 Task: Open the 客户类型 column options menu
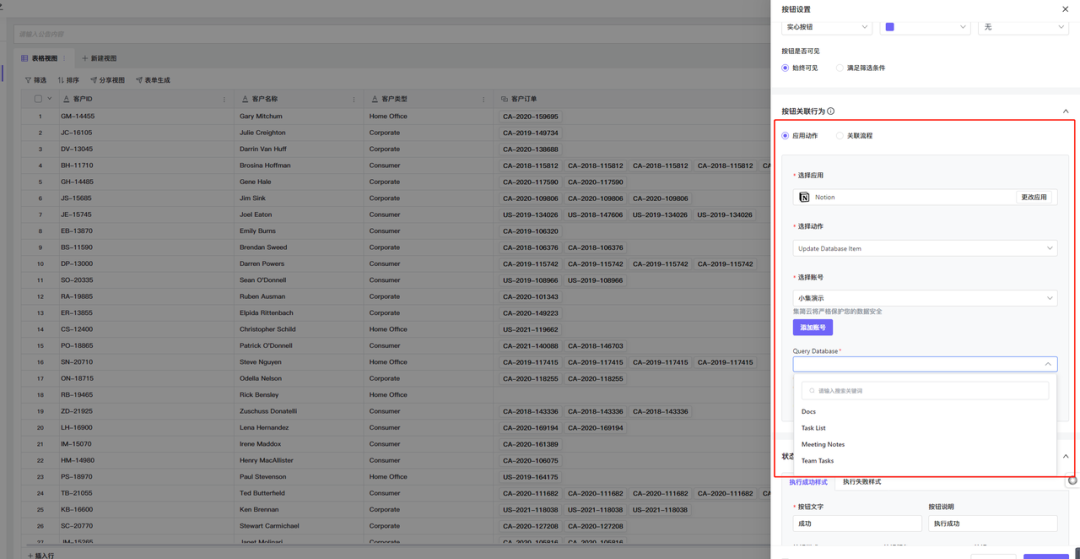[483, 99]
